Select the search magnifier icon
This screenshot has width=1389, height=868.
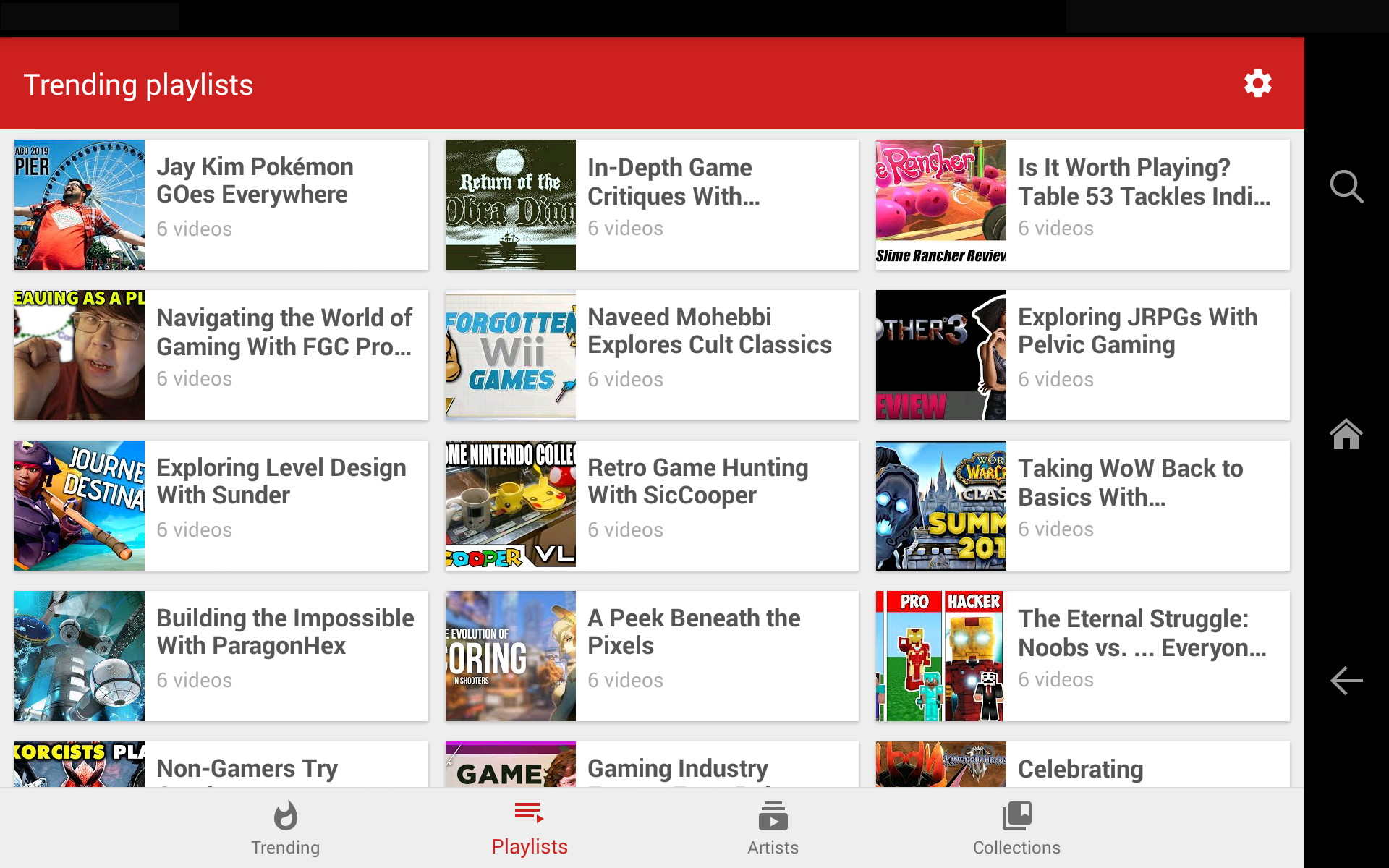[1347, 187]
